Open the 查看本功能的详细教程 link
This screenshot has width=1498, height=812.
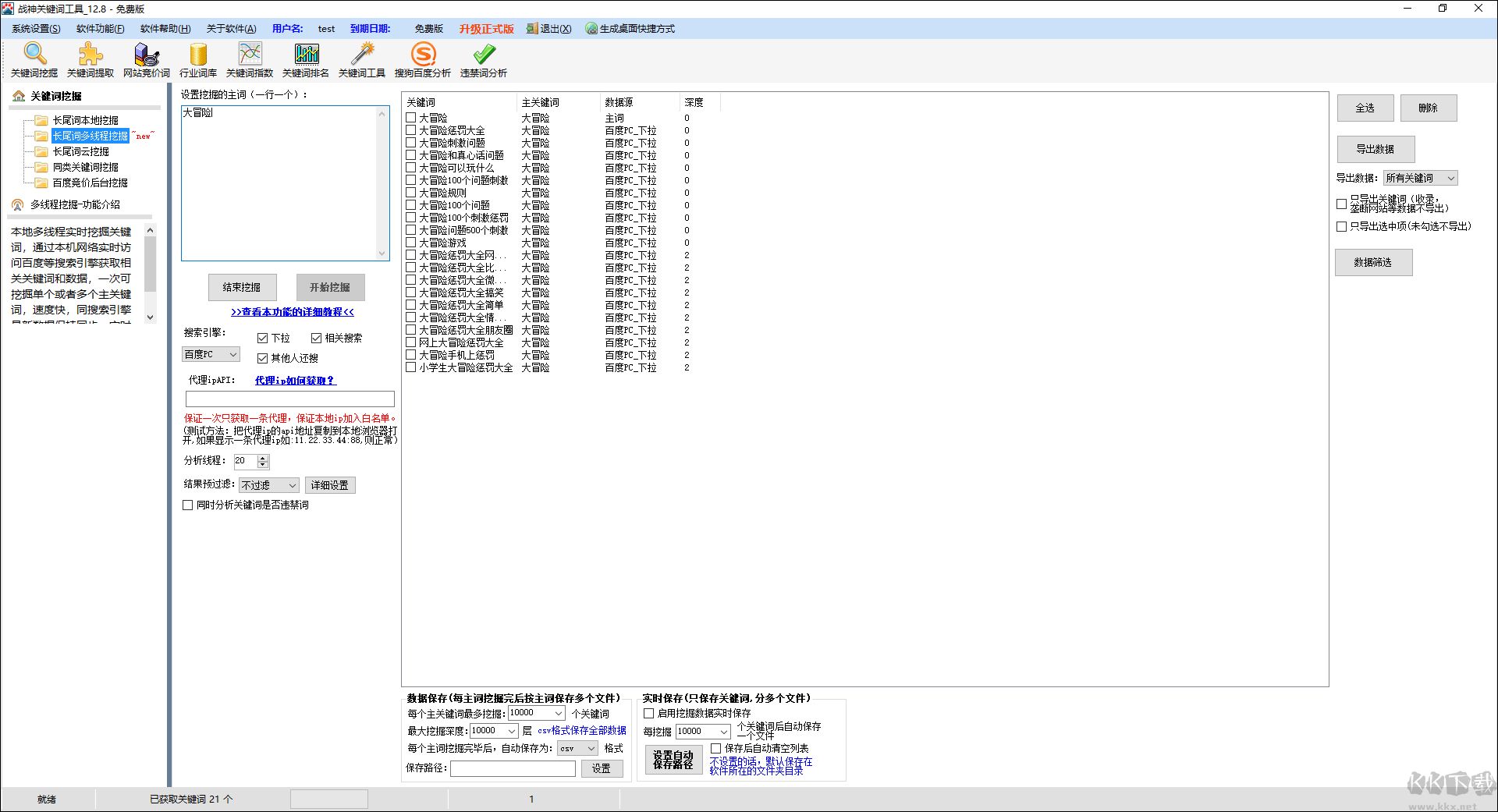click(x=293, y=312)
